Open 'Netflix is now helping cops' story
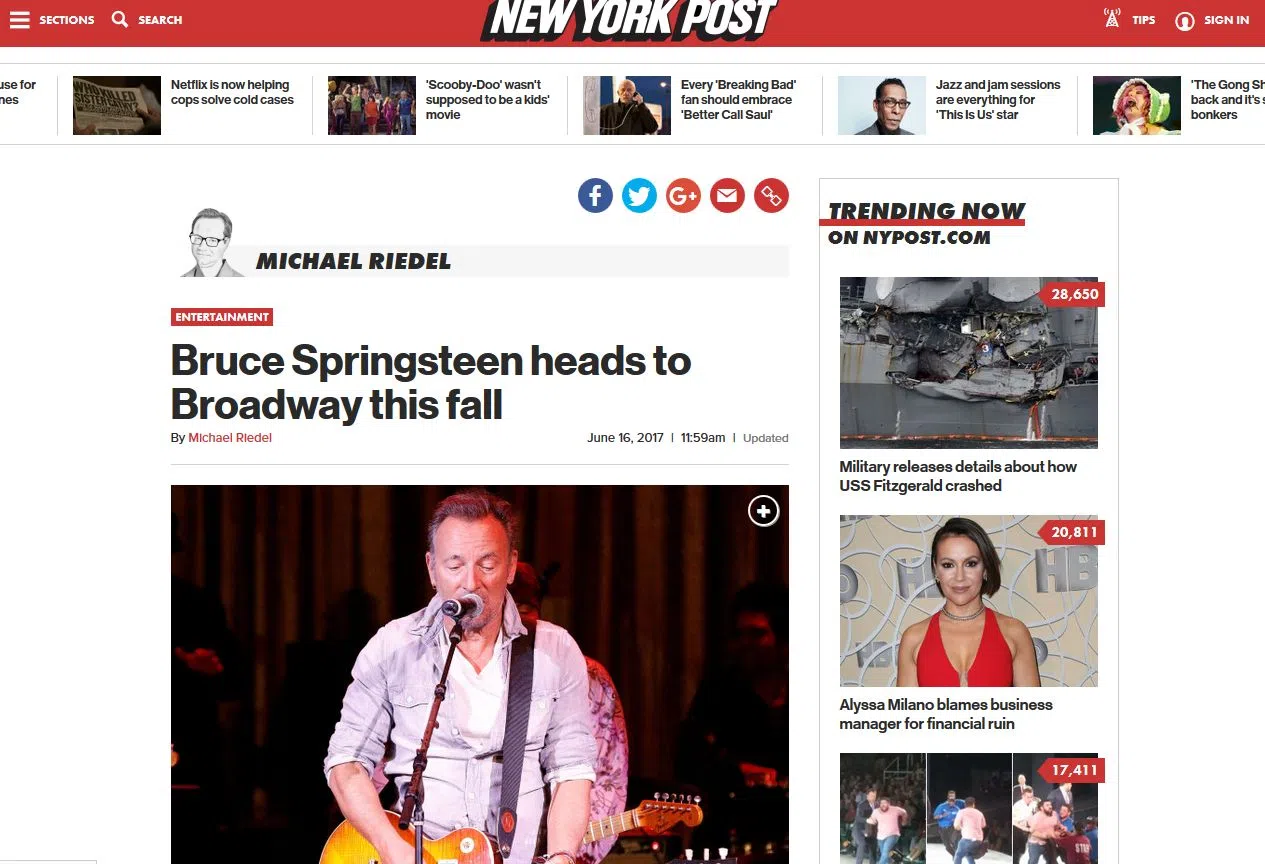The width and height of the screenshot is (1265, 864). click(x=232, y=93)
